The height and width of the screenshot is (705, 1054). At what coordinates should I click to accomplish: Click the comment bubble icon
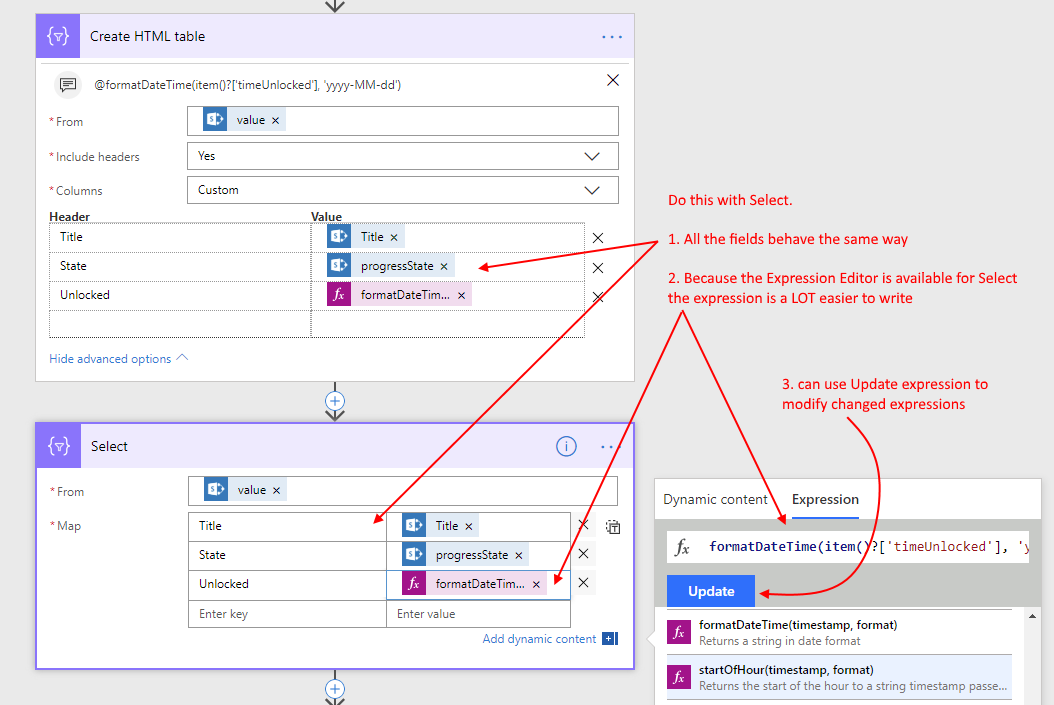68,85
